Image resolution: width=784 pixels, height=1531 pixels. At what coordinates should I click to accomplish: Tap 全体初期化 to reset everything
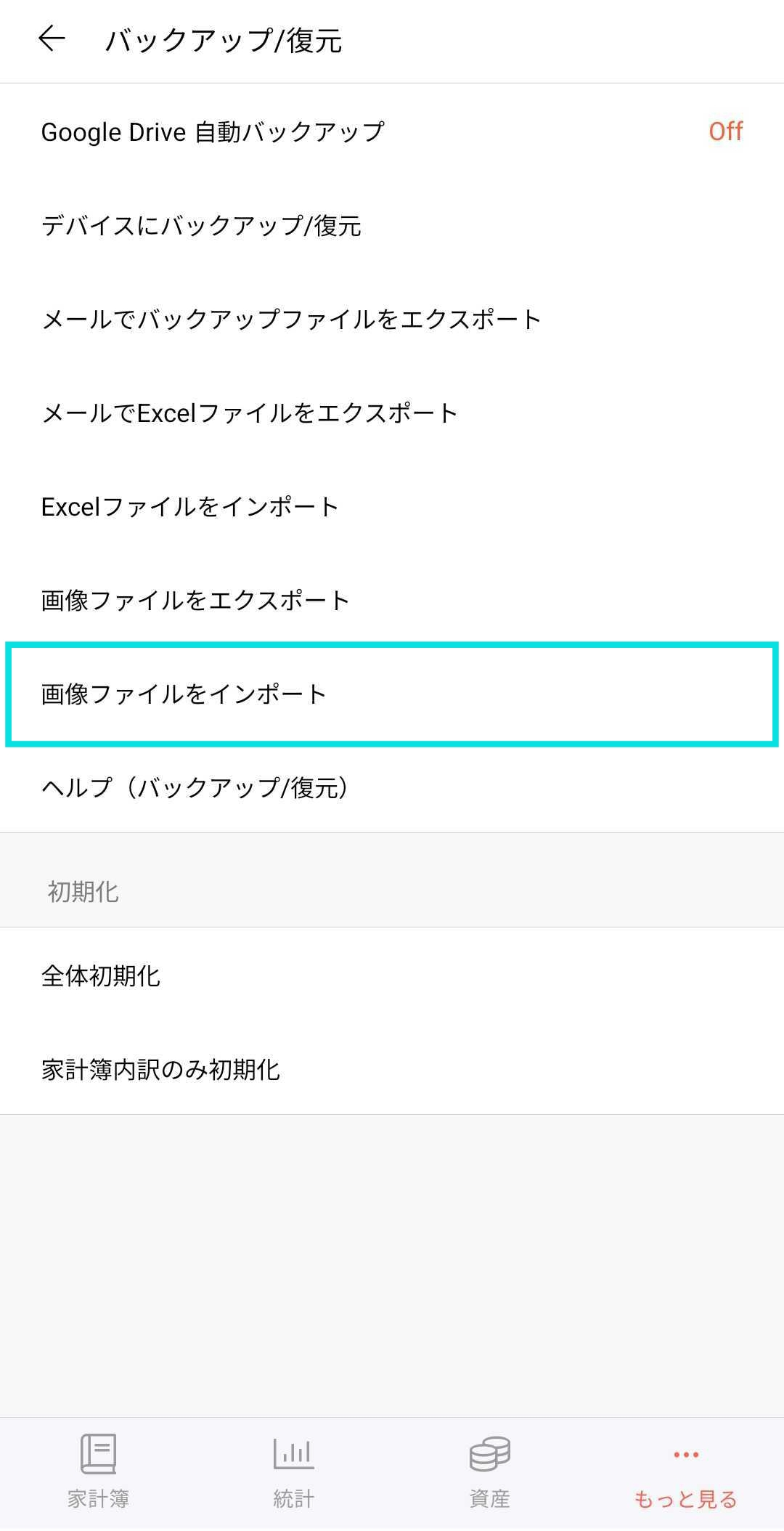pos(101,976)
